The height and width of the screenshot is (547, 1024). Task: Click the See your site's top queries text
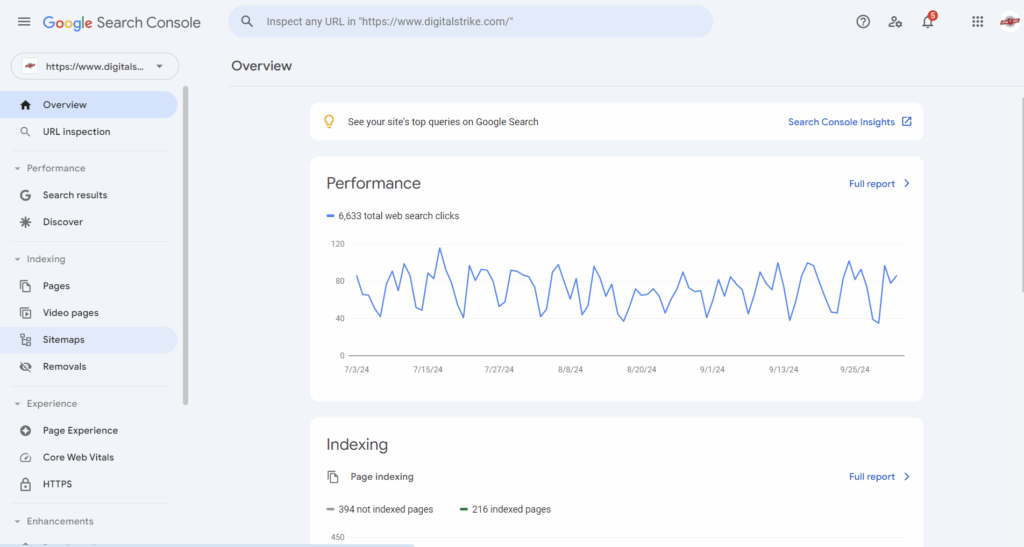click(x=443, y=122)
